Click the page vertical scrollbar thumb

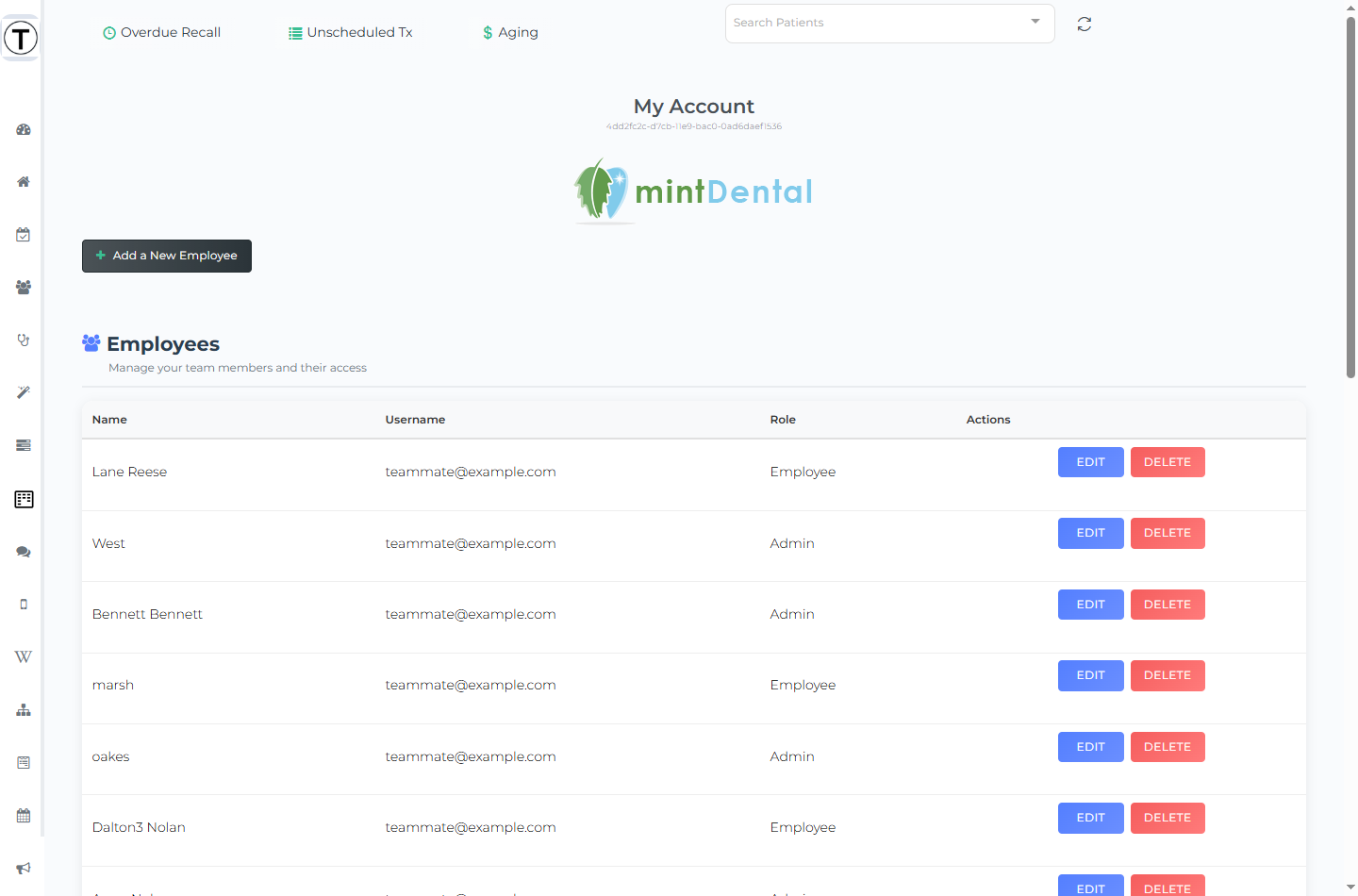tap(1350, 196)
